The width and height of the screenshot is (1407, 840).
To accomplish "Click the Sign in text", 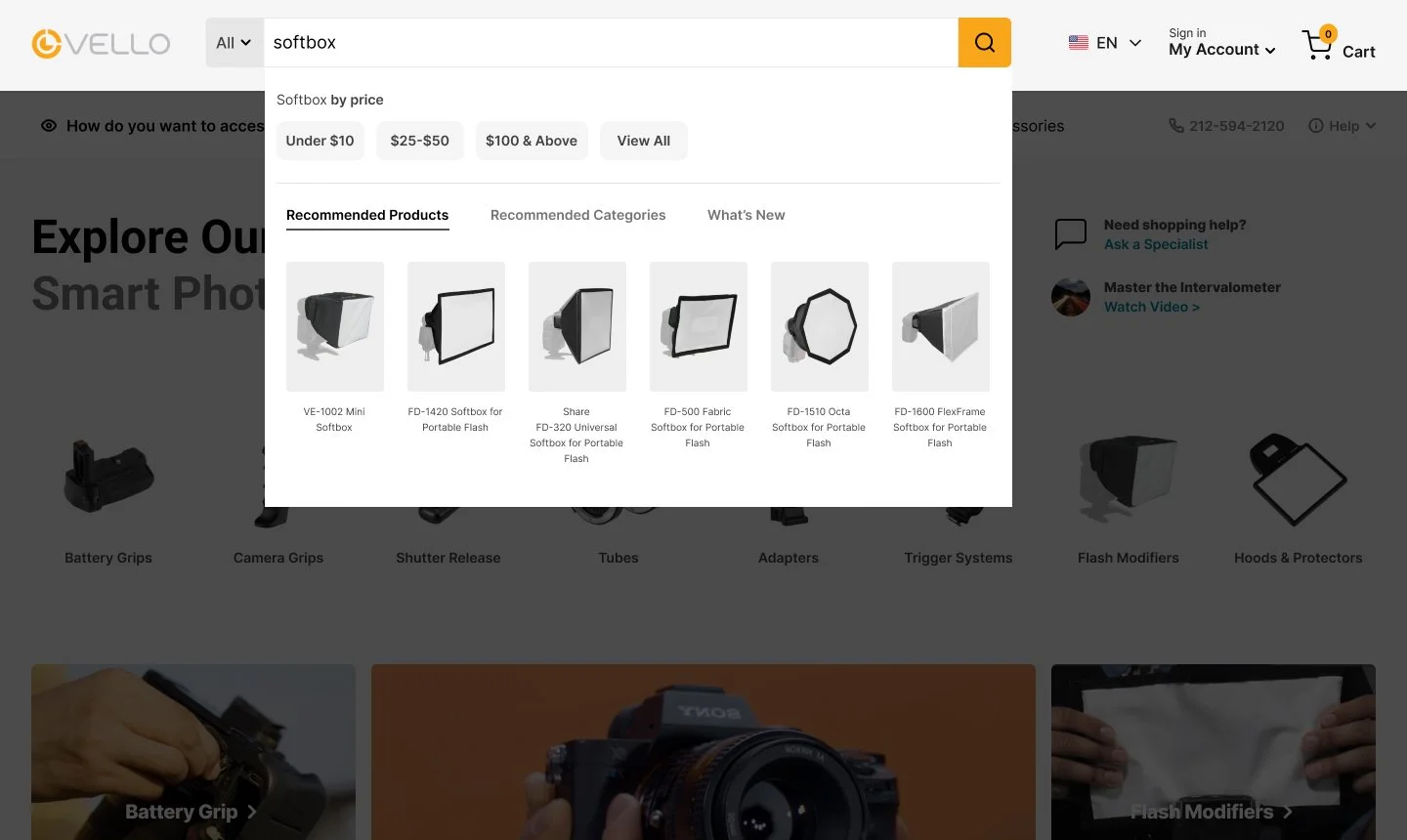I will pyautogui.click(x=1187, y=33).
